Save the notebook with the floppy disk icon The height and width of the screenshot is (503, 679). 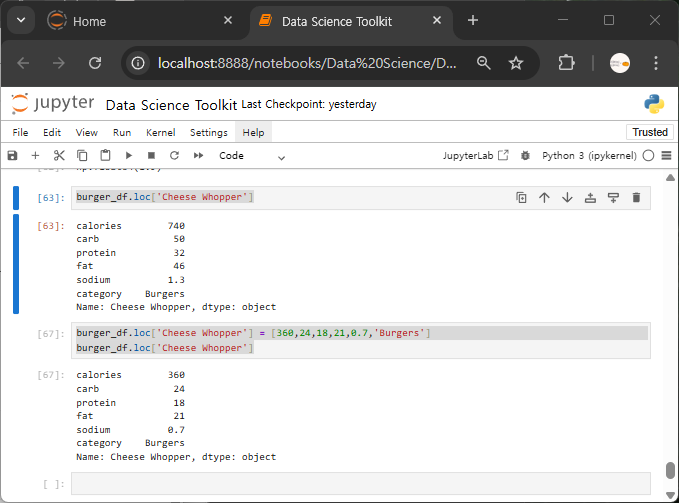pyautogui.click(x=13, y=155)
